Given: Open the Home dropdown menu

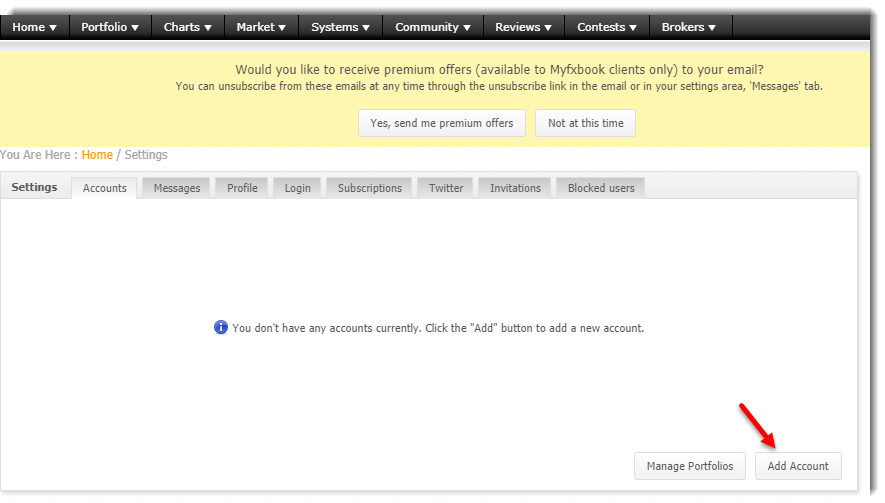Looking at the screenshot, I should click(x=34, y=27).
